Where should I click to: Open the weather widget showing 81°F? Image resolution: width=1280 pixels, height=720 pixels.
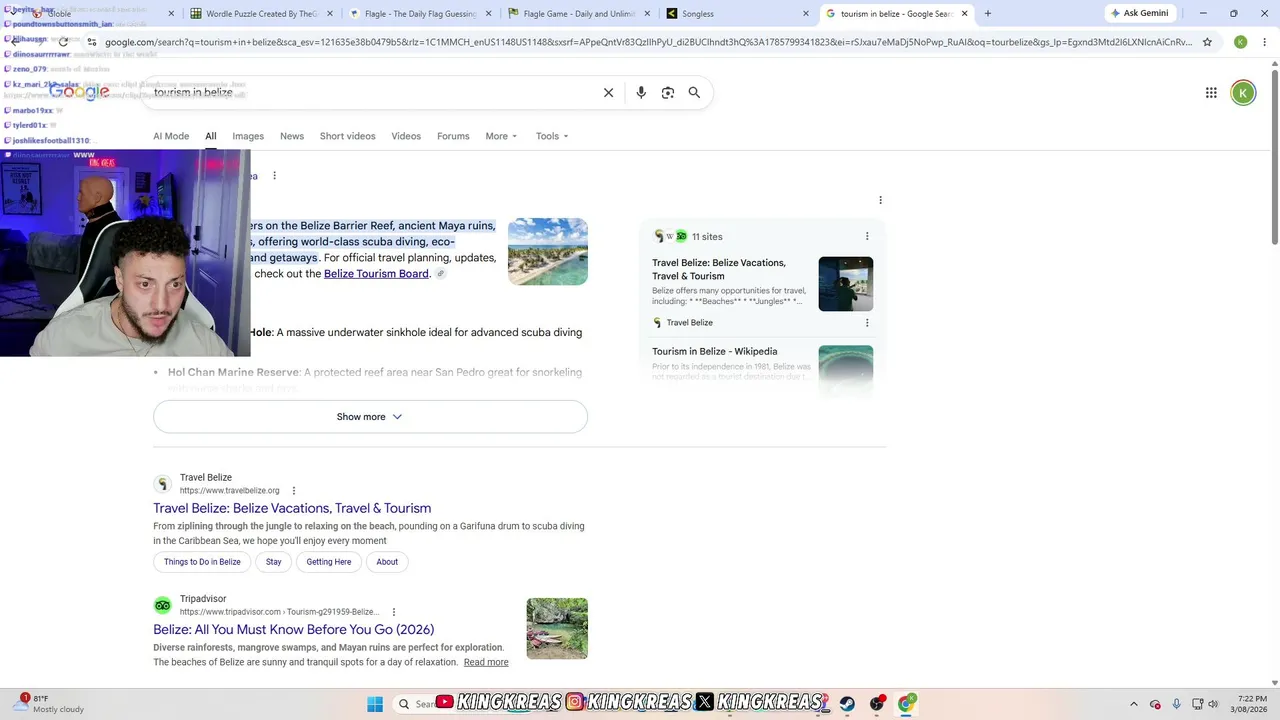tap(48, 704)
